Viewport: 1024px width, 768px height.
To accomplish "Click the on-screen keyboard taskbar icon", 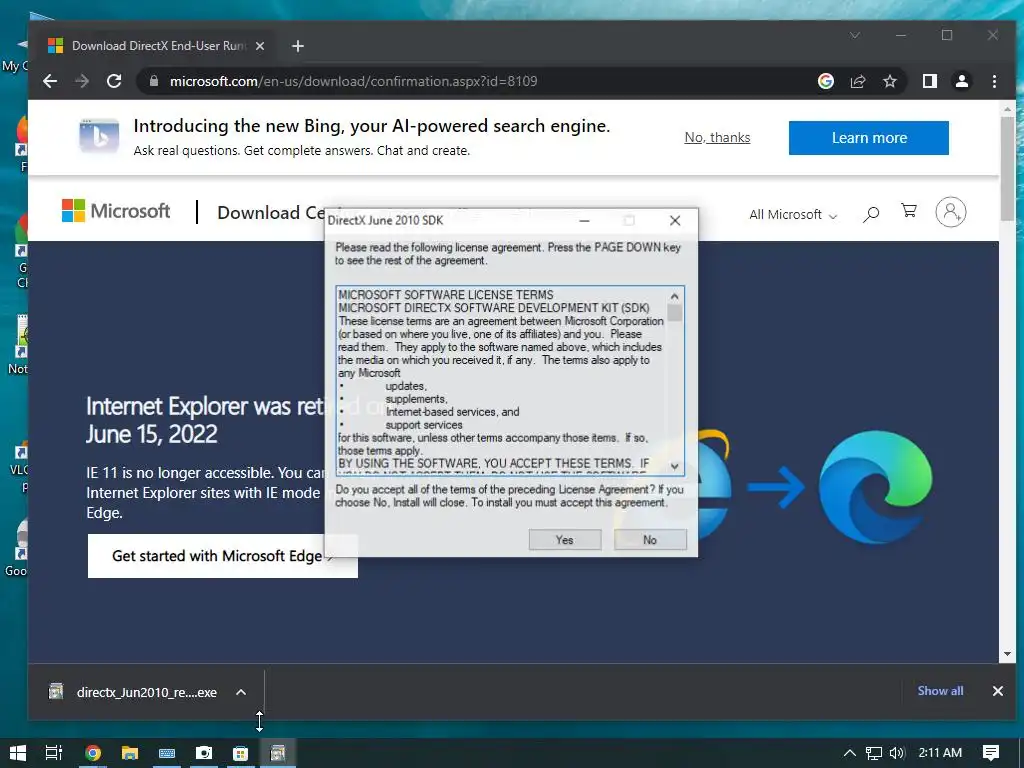I will [x=167, y=753].
